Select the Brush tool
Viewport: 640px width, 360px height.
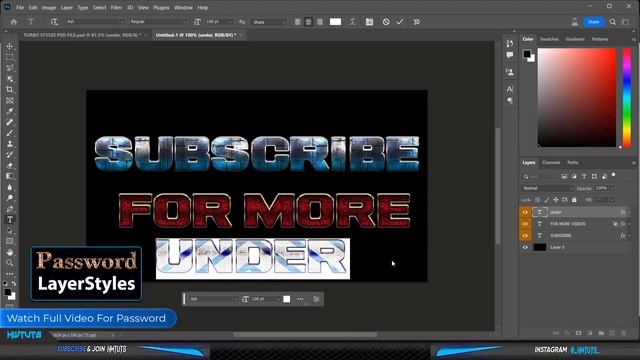[9, 133]
